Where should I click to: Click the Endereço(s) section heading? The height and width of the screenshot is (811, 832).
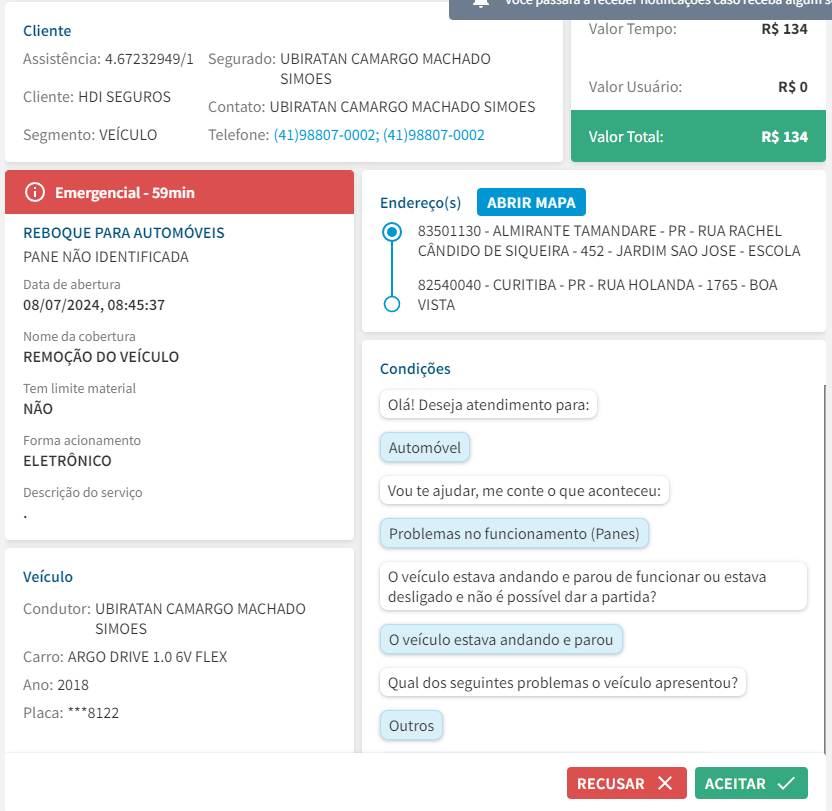(420, 203)
